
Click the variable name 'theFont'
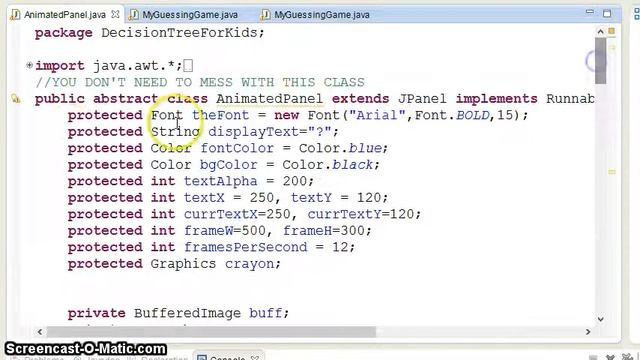point(220,115)
